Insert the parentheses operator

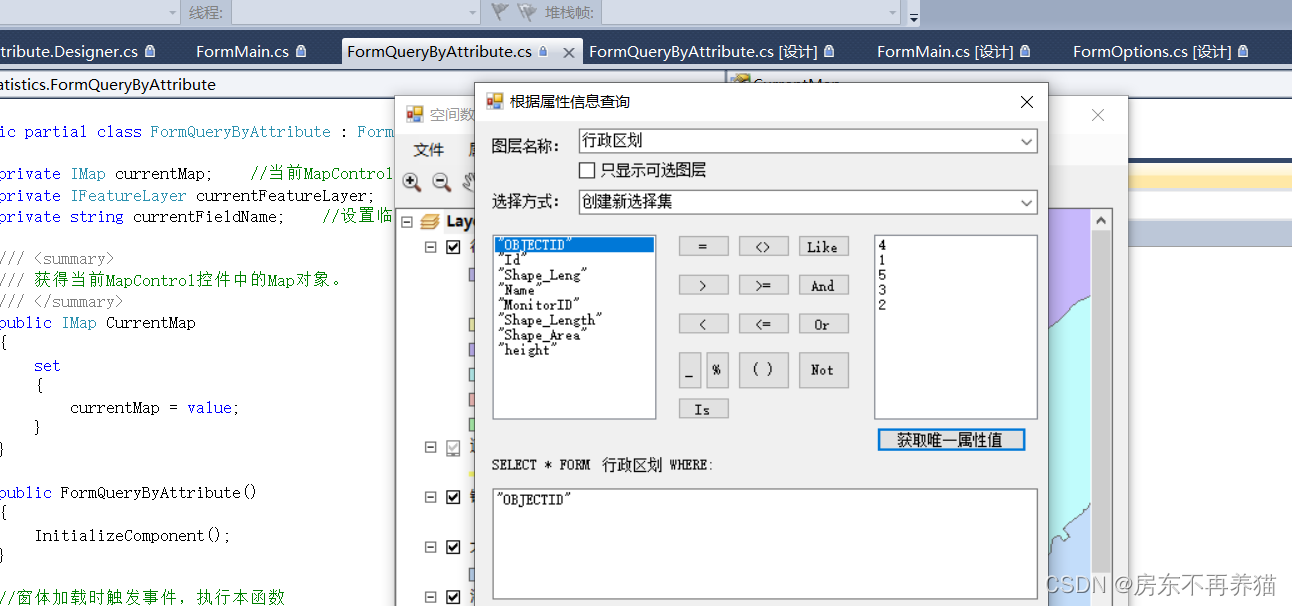(763, 370)
